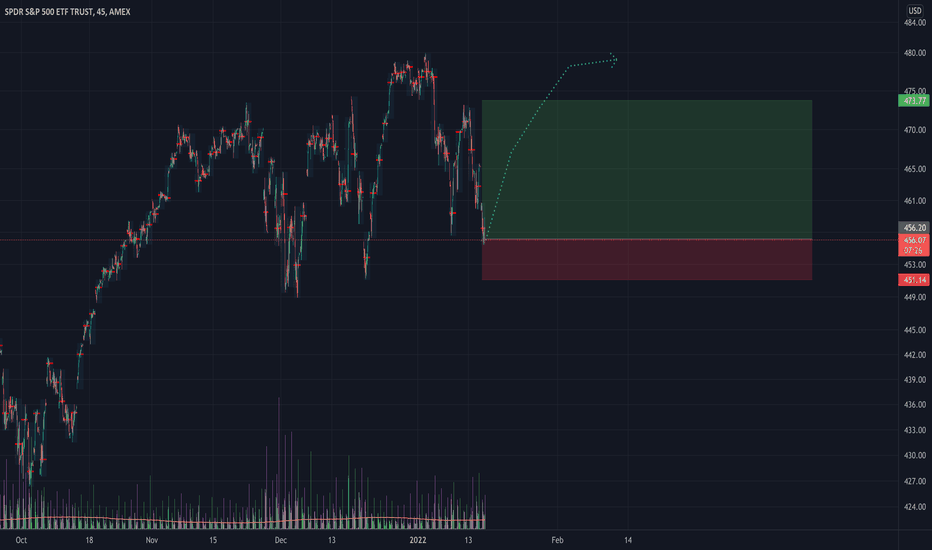932x550 pixels.
Task: Click the red stop-loss zone of long position
Action: [647, 259]
